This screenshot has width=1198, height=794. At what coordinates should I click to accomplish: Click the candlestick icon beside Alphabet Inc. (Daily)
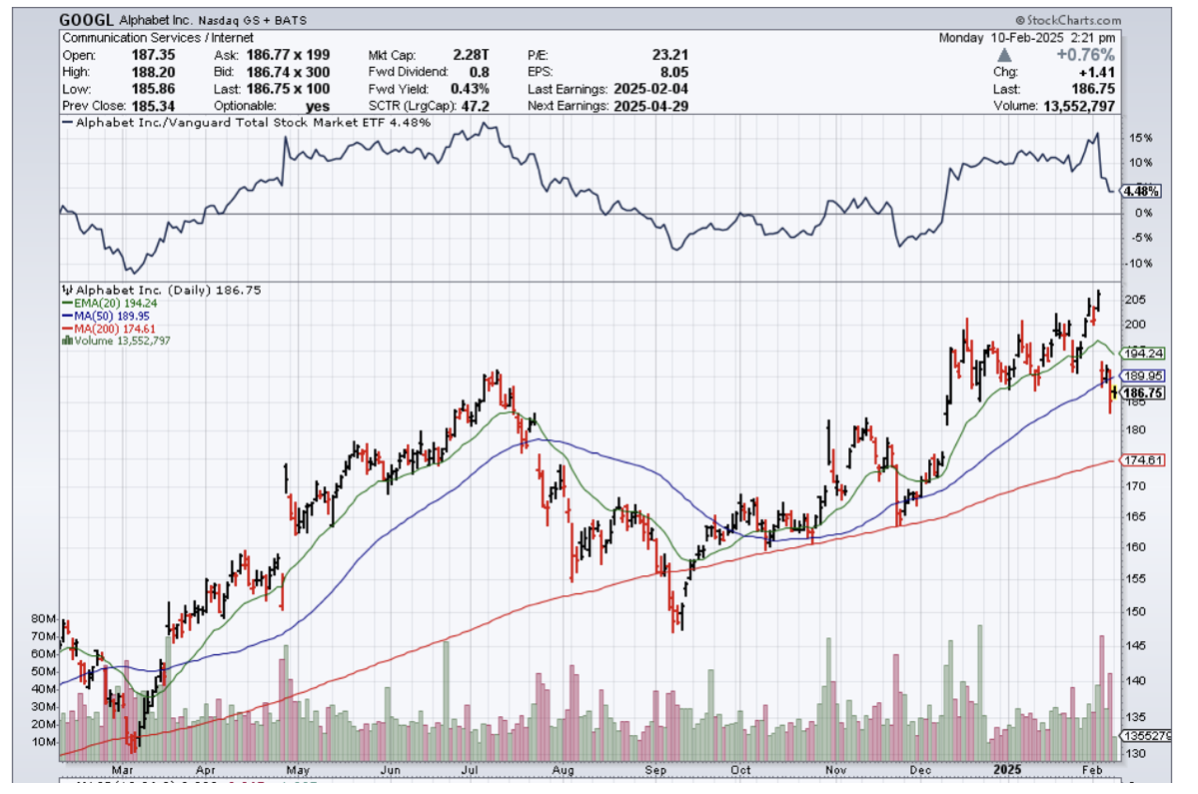[x=66, y=288]
